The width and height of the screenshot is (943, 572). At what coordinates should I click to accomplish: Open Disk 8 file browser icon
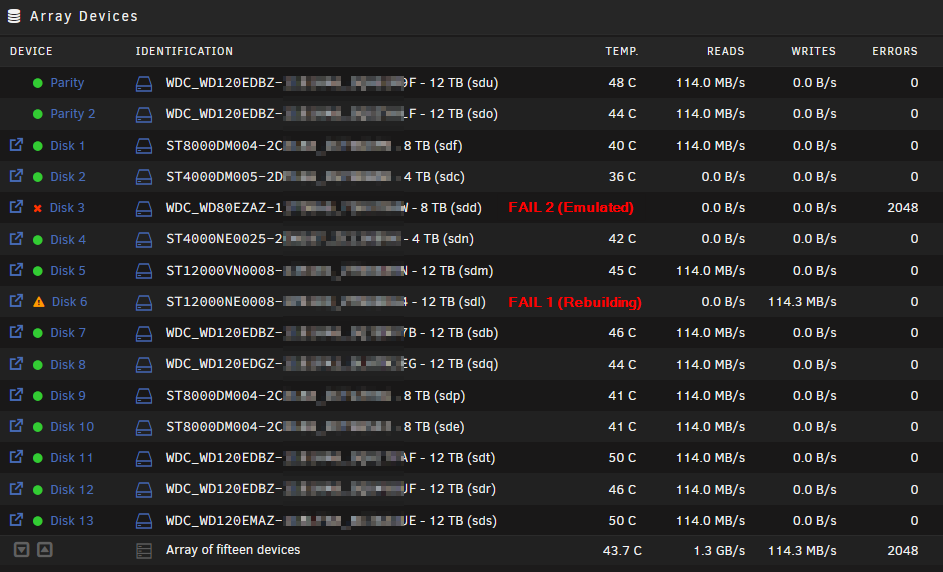pyautogui.click(x=16, y=363)
